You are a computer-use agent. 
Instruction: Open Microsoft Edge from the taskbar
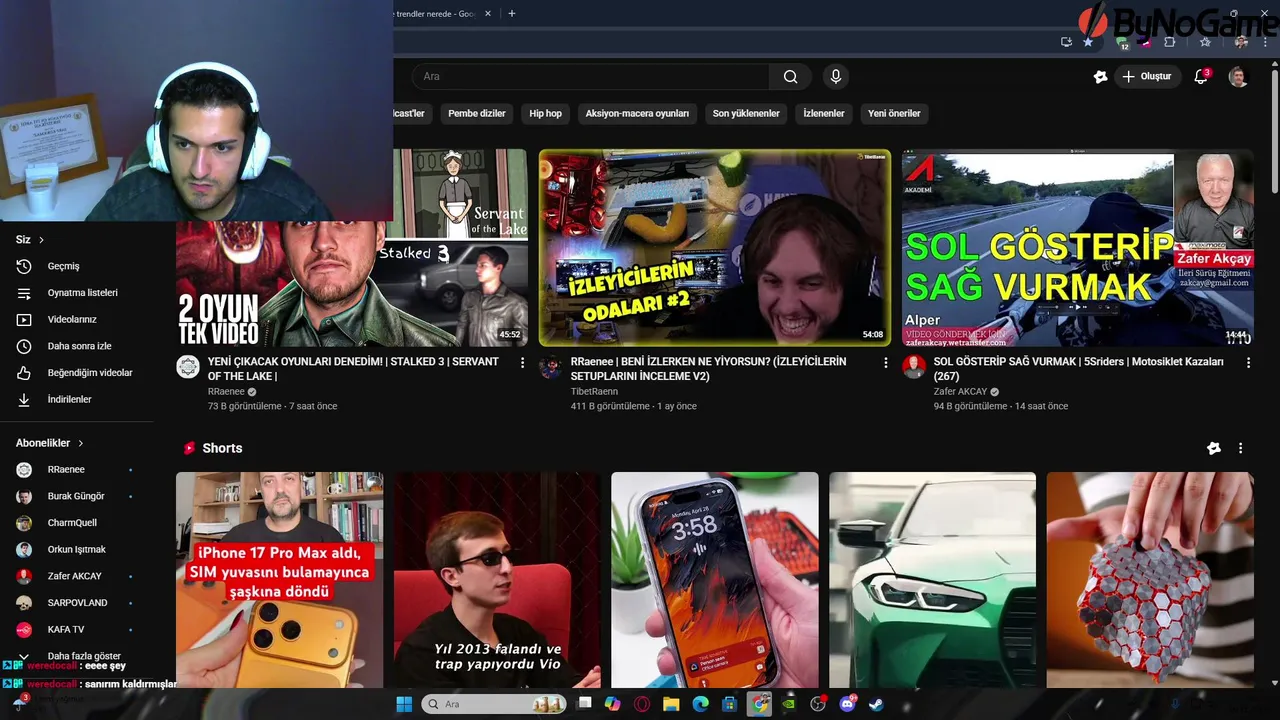[701, 704]
